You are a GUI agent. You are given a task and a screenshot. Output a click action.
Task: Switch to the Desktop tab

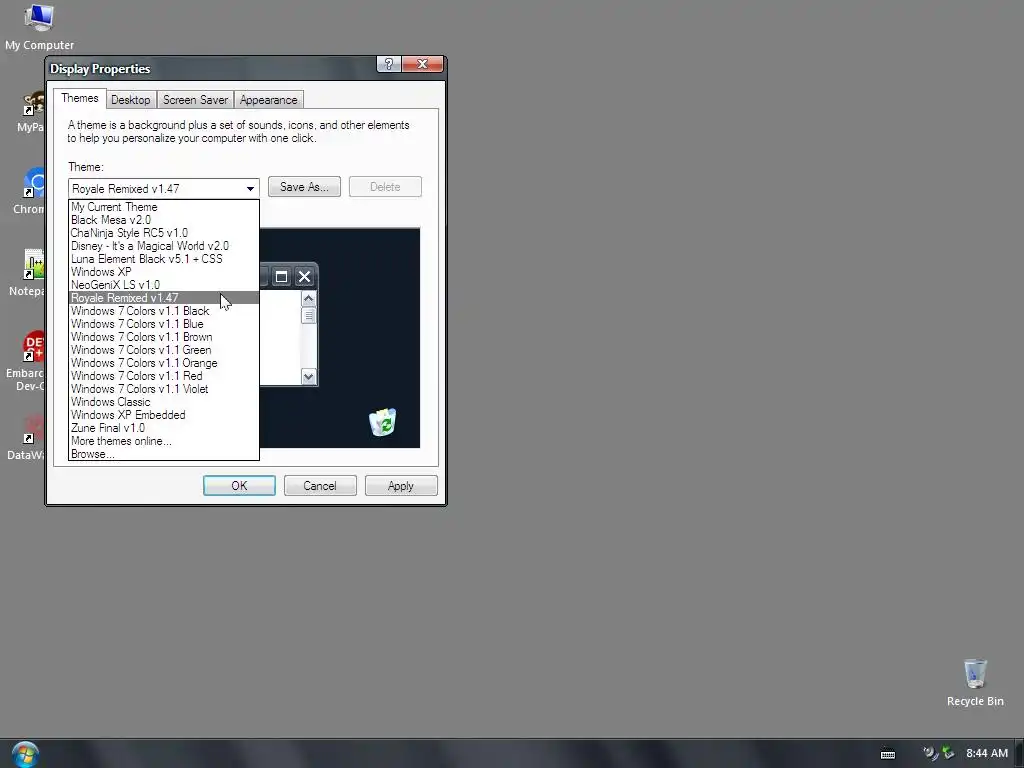(x=131, y=100)
